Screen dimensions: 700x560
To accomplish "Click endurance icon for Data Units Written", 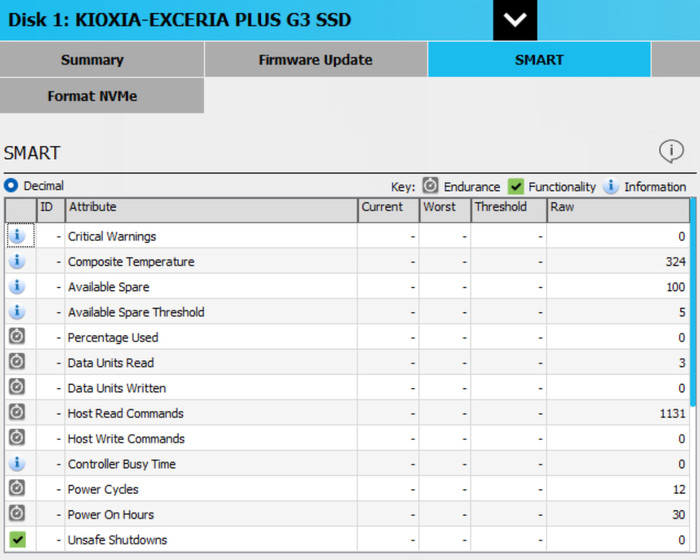I will pos(17,386).
